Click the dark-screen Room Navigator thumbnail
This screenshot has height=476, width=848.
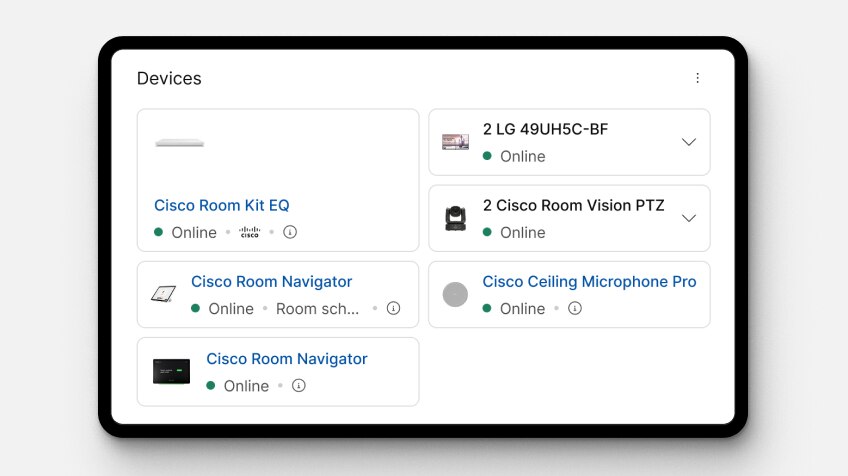171,371
